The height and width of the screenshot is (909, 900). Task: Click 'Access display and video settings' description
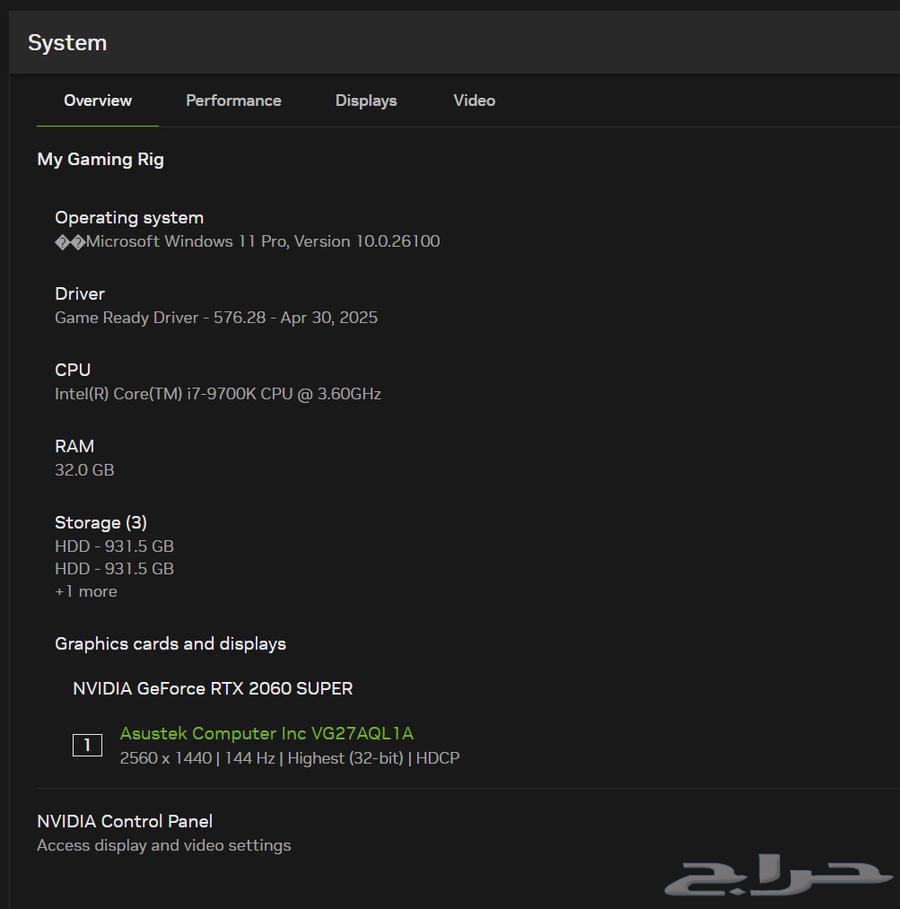click(164, 845)
